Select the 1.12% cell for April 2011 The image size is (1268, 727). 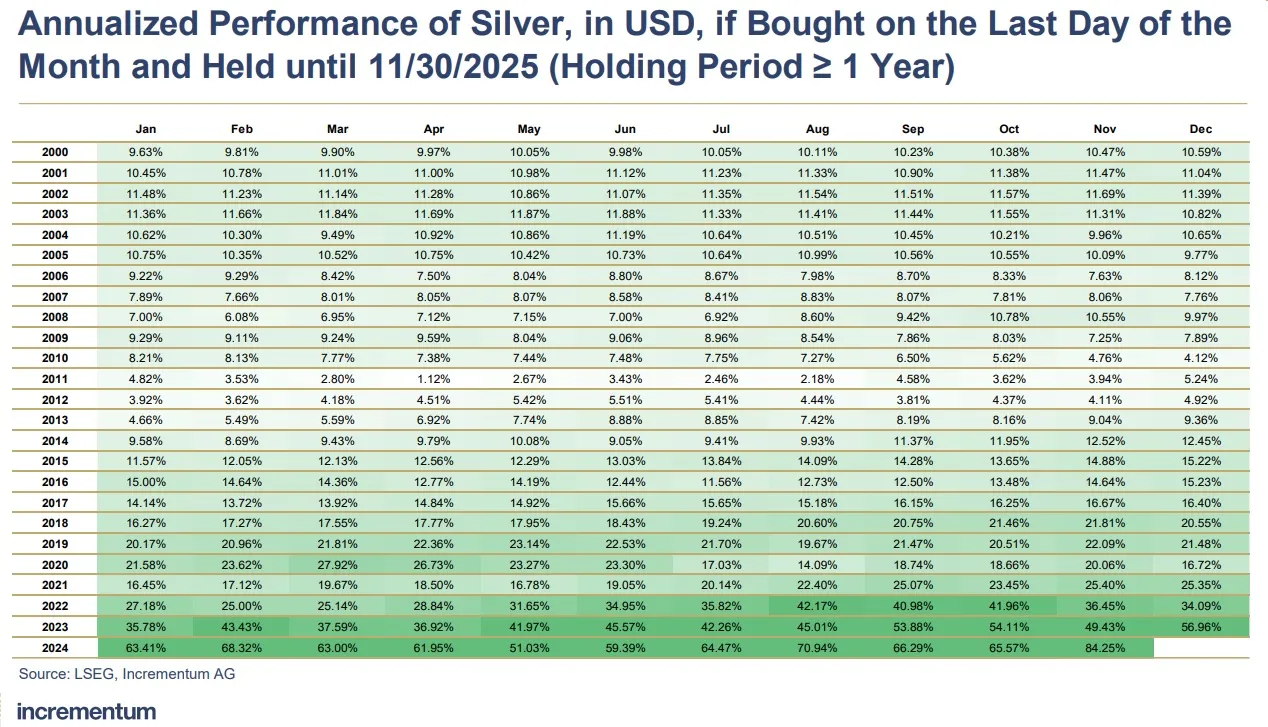click(x=433, y=379)
